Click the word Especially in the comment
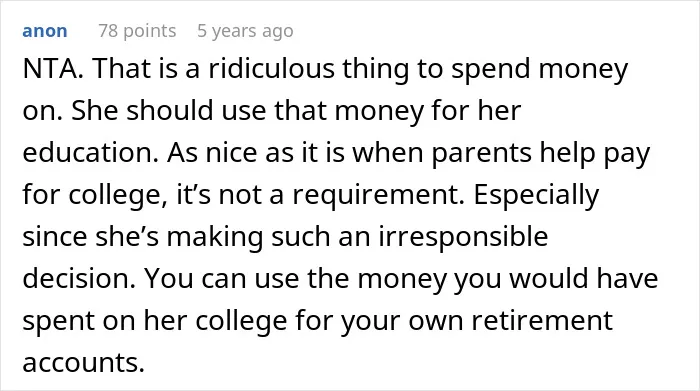The image size is (700, 391). (536, 196)
